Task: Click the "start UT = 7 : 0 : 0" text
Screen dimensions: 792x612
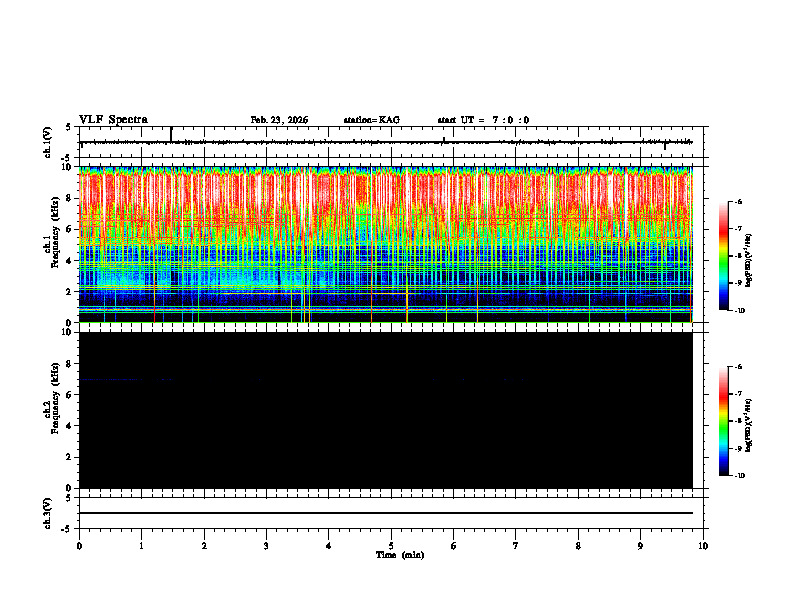Action: (483, 120)
